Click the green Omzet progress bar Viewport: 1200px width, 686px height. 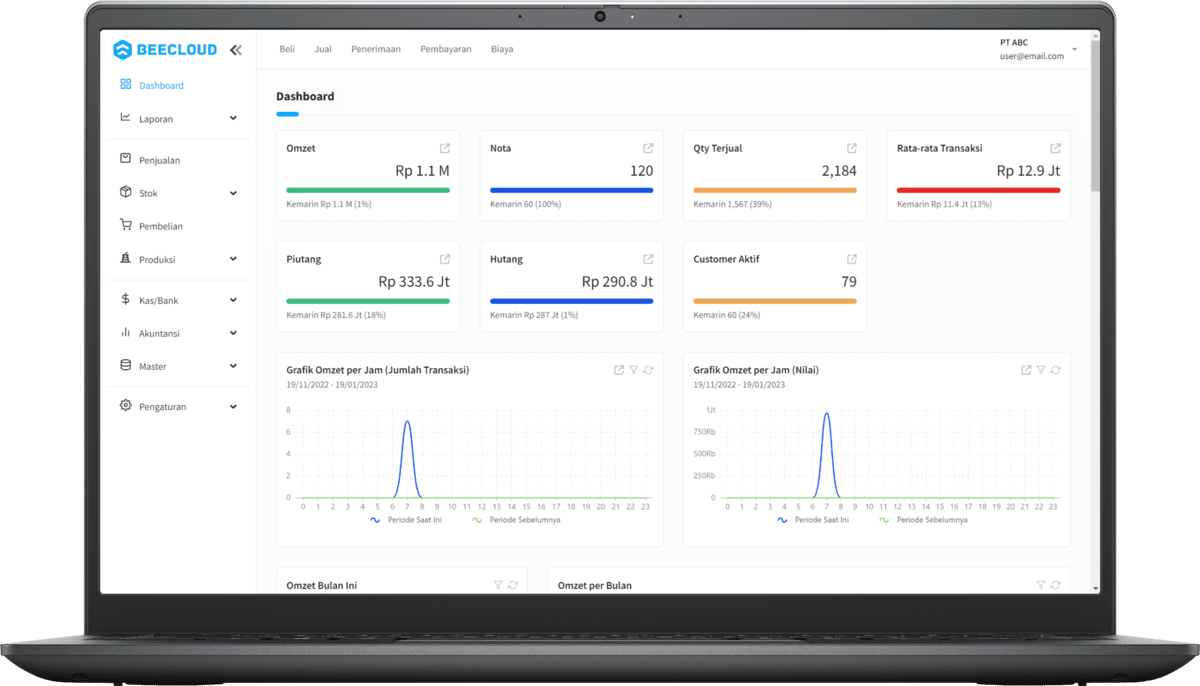click(368, 190)
